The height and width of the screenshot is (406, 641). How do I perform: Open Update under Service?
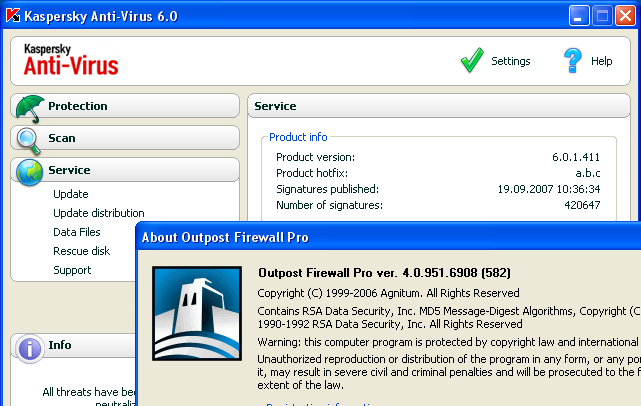[71, 194]
